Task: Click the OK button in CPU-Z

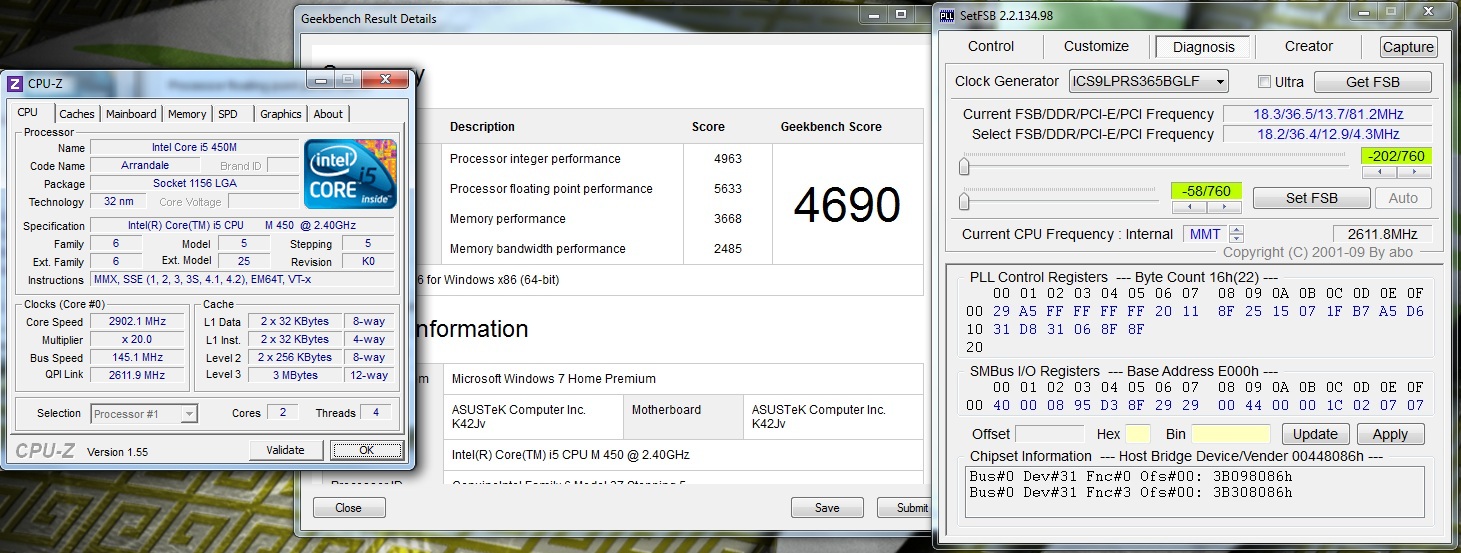Action: (367, 450)
